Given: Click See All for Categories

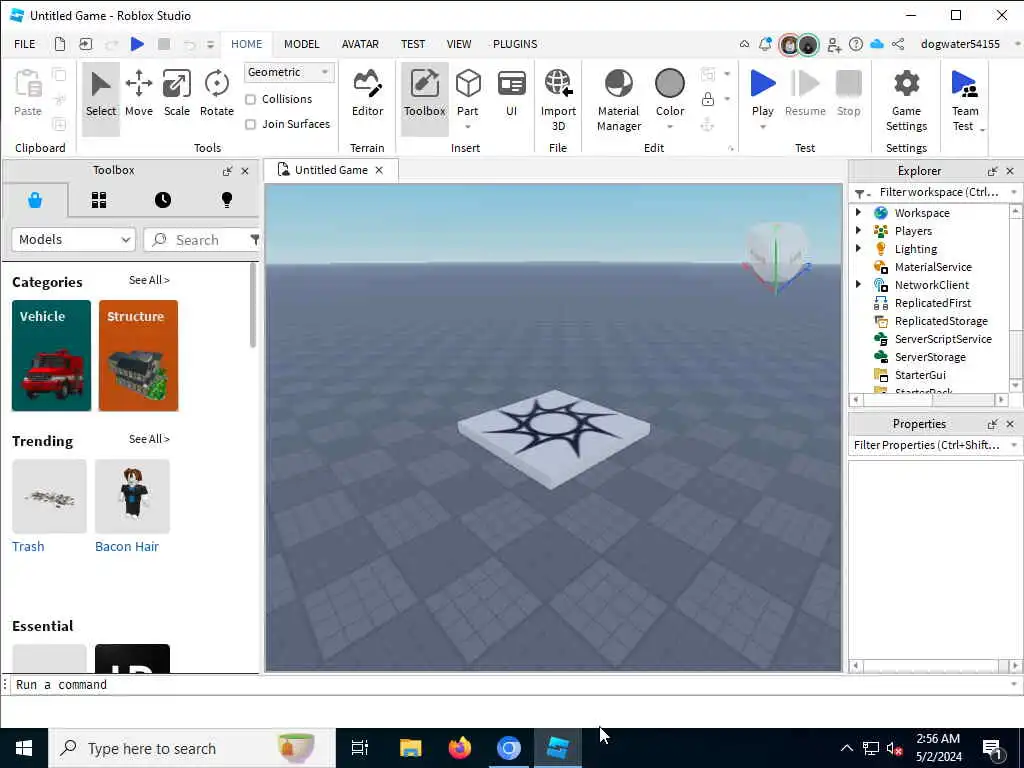Looking at the screenshot, I should 149,280.
